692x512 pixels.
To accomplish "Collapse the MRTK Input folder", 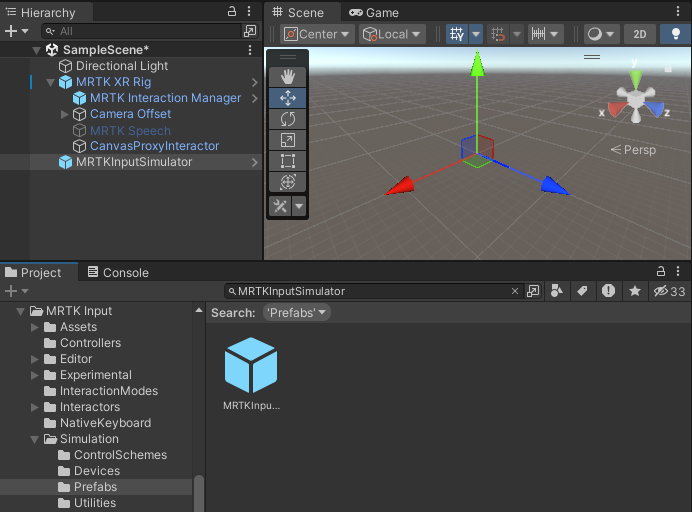I will pyautogui.click(x=20, y=312).
